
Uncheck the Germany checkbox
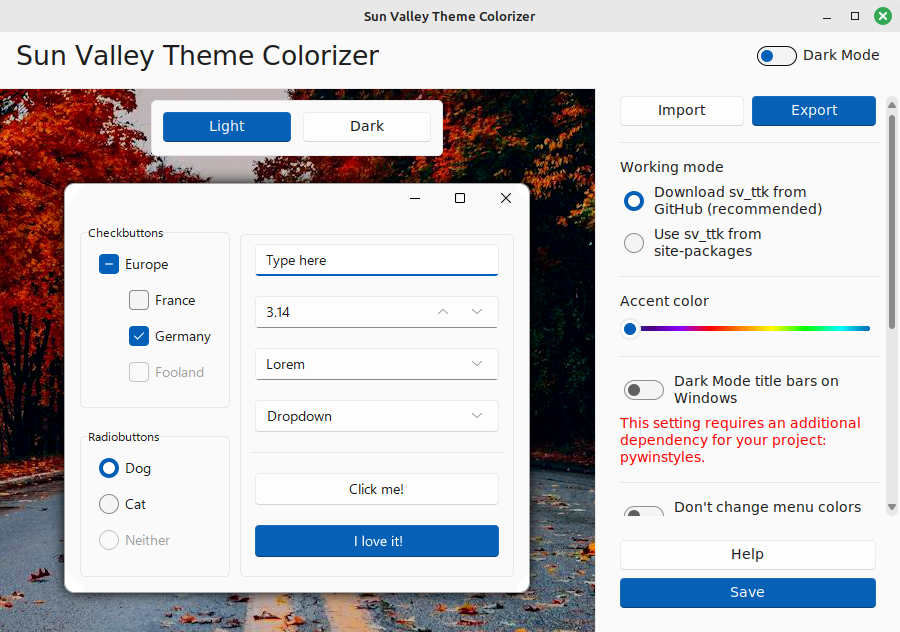[138, 336]
